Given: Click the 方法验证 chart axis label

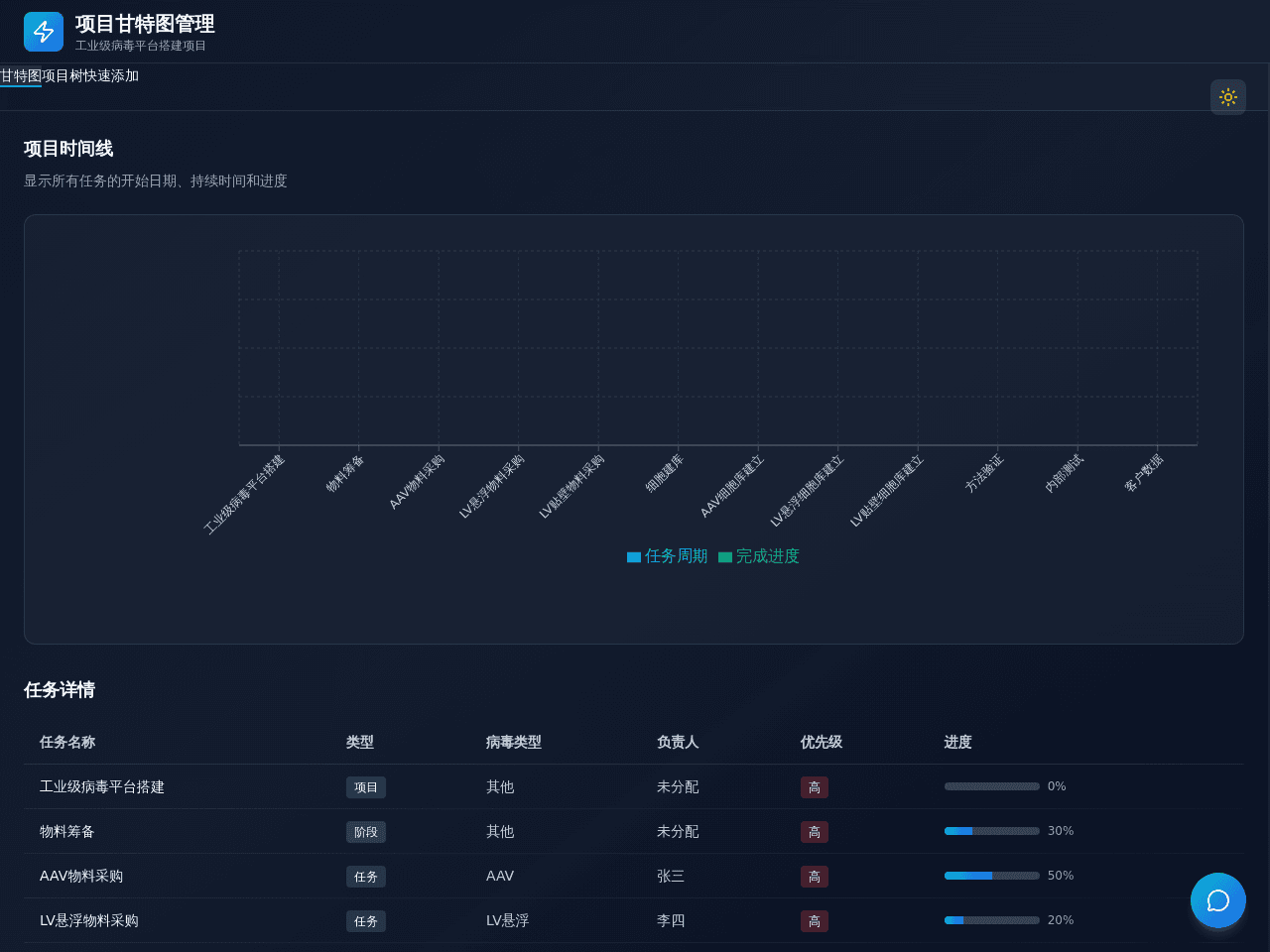Looking at the screenshot, I should [x=984, y=473].
